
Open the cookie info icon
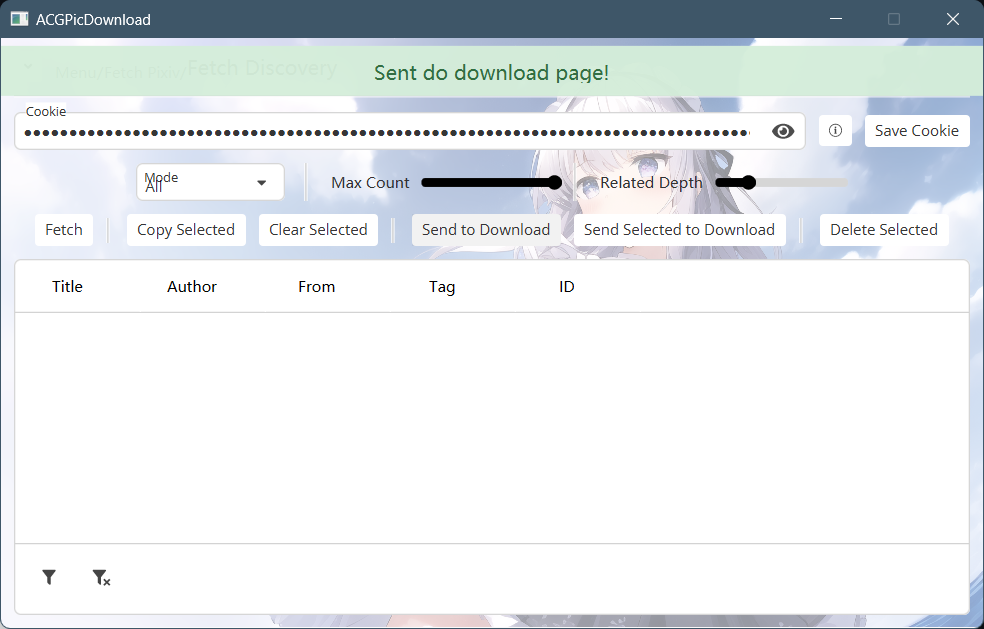point(835,131)
